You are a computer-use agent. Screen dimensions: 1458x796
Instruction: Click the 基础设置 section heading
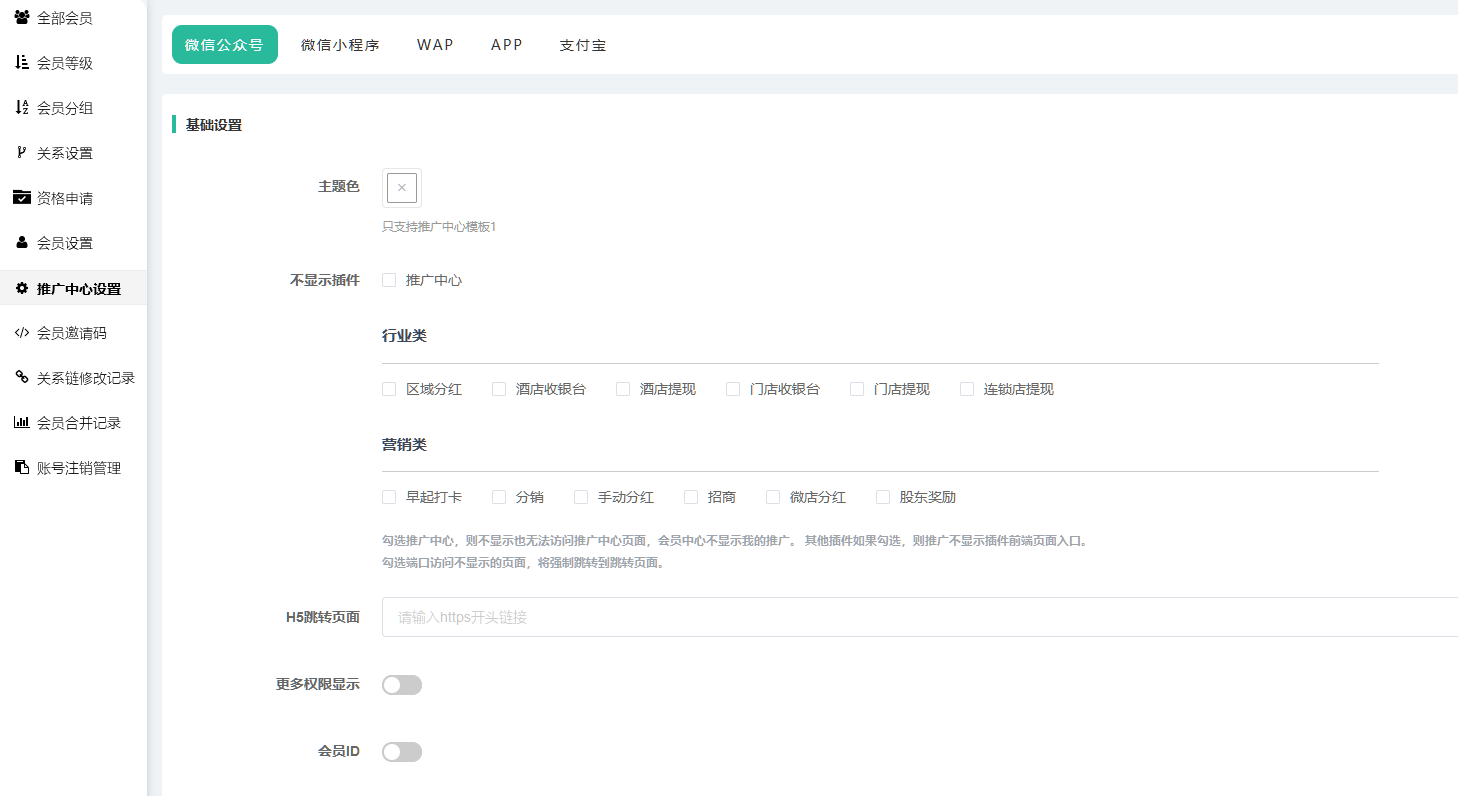click(214, 125)
